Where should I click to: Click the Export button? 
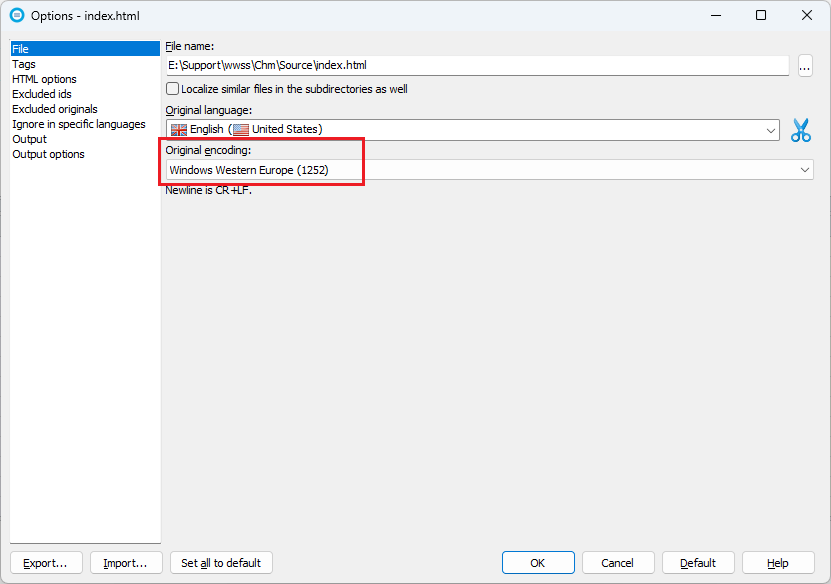[46, 562]
